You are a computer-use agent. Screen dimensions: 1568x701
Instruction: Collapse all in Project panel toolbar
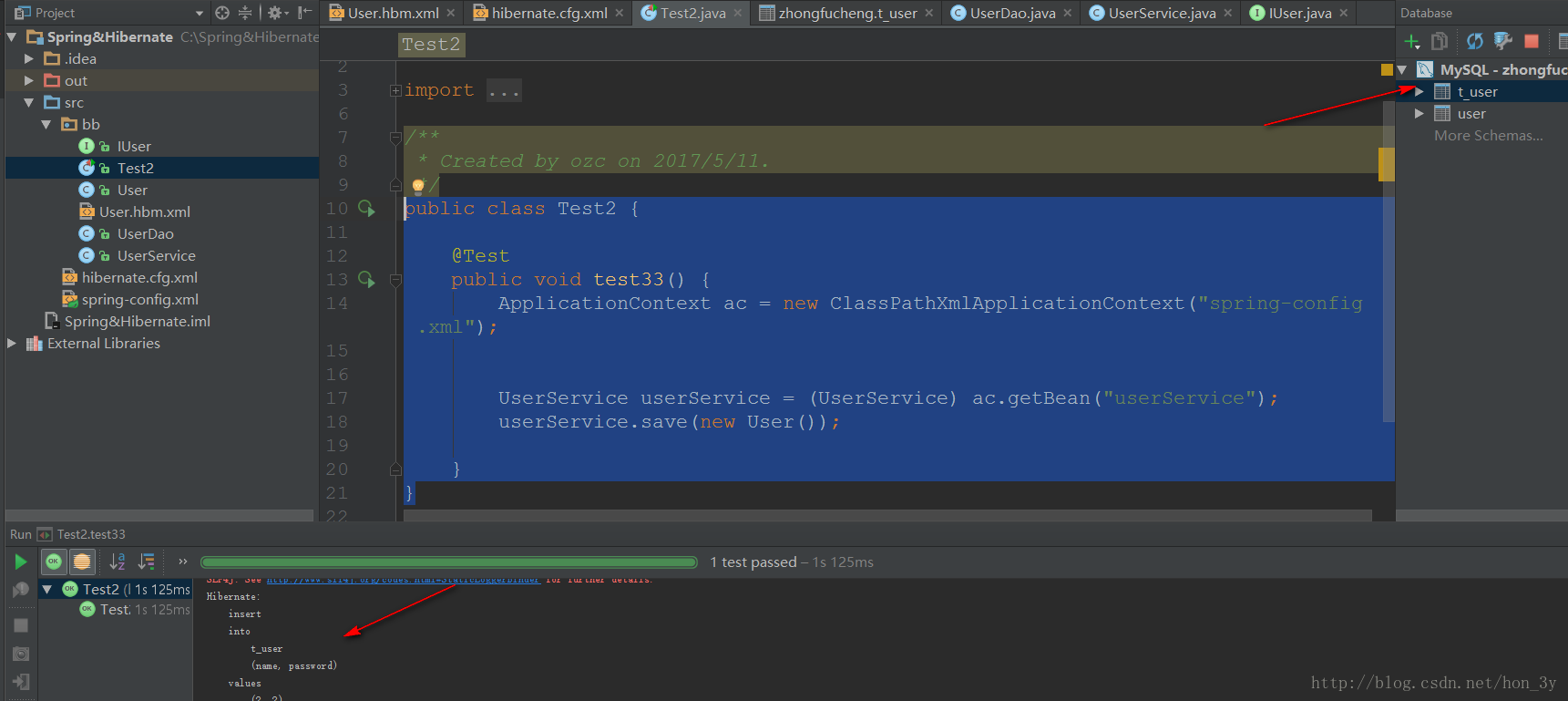245,13
